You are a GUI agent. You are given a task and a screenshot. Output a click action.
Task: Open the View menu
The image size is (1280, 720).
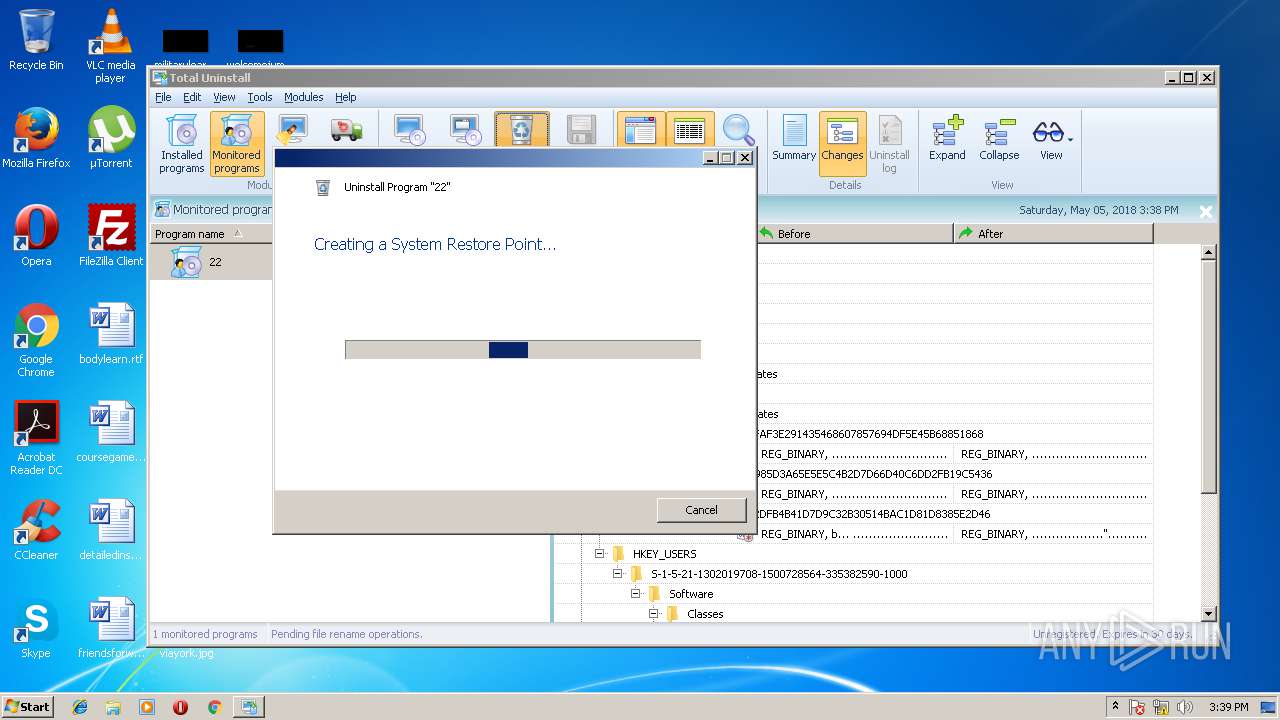point(224,97)
